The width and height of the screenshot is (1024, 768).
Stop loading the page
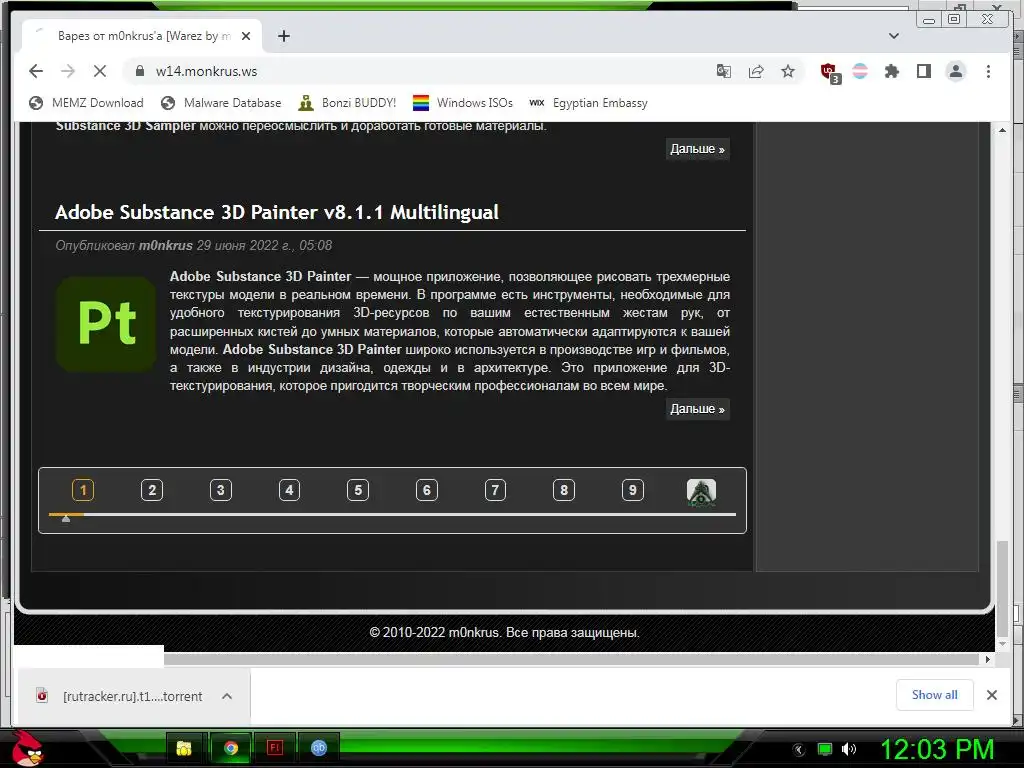(x=100, y=71)
